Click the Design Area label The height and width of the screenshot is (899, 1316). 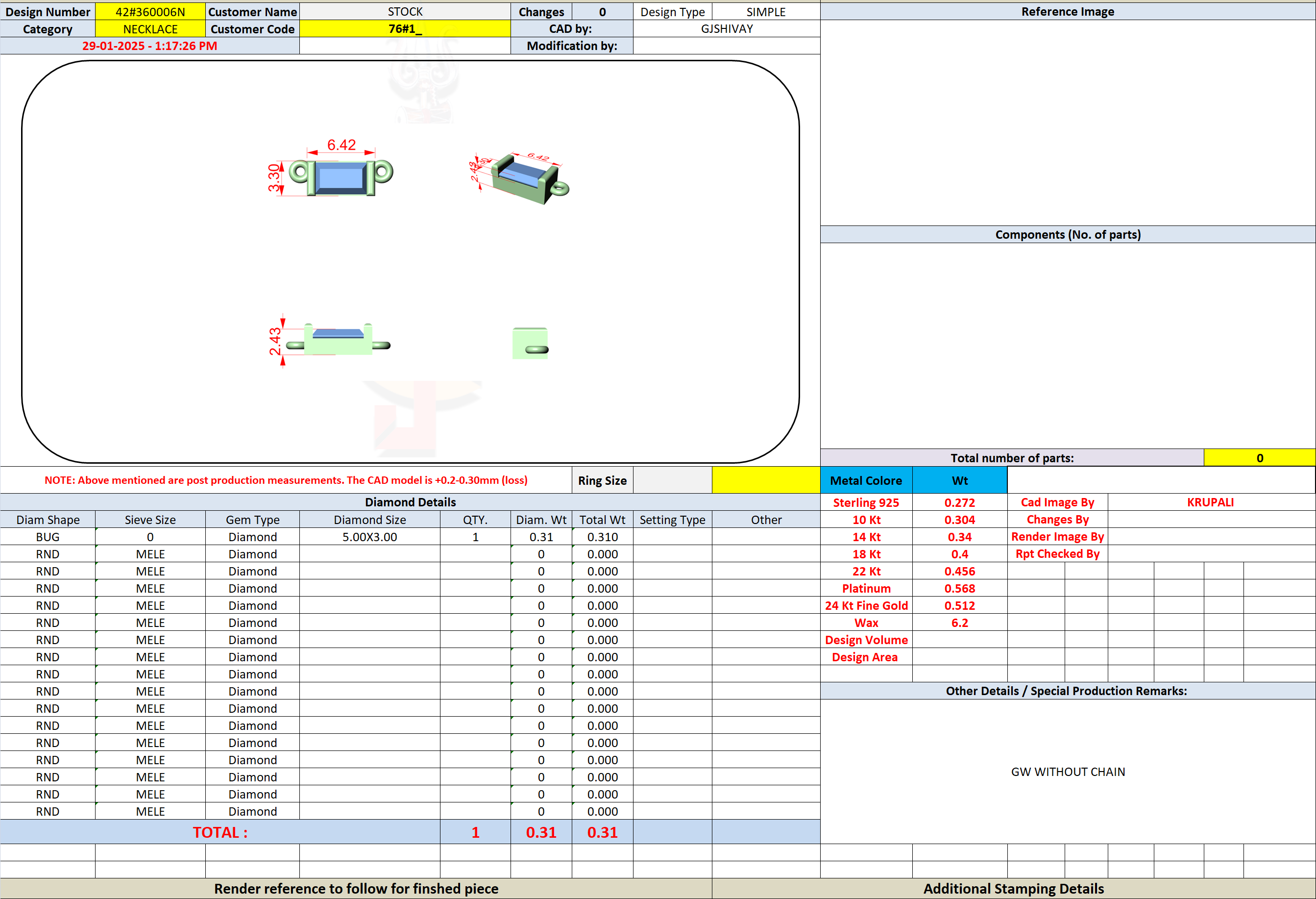(x=866, y=657)
